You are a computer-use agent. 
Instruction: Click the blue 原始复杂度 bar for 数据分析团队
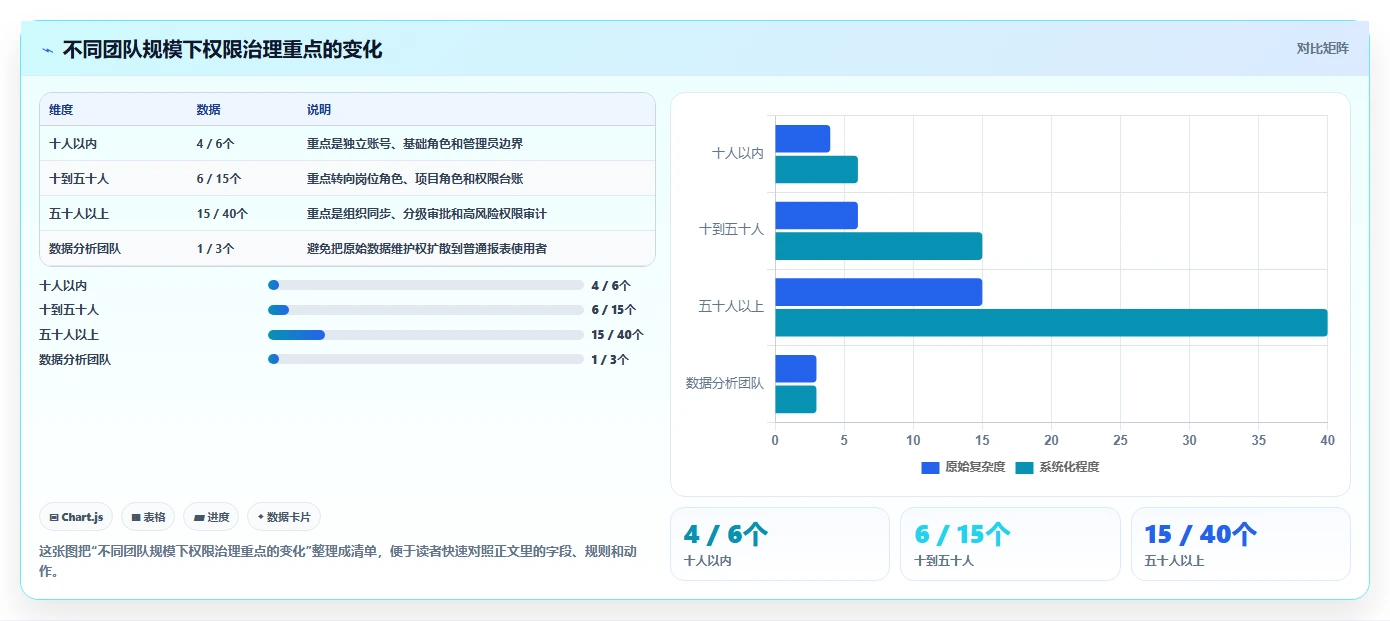click(x=796, y=368)
